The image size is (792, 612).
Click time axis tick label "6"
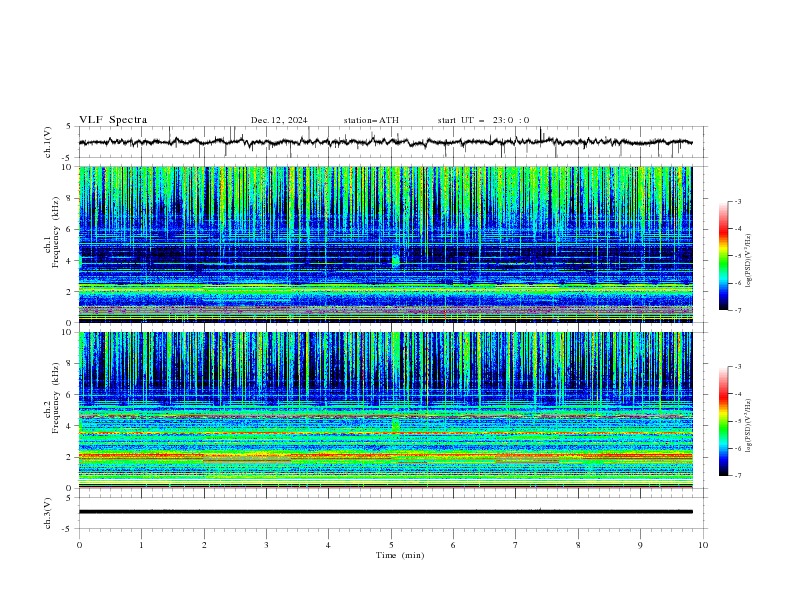coord(453,545)
